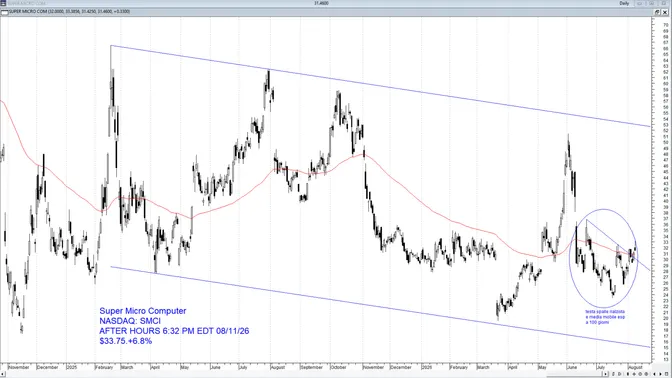Click the last icon in bottom-right toolbar
672x378 pixels.
(x=666, y=374)
